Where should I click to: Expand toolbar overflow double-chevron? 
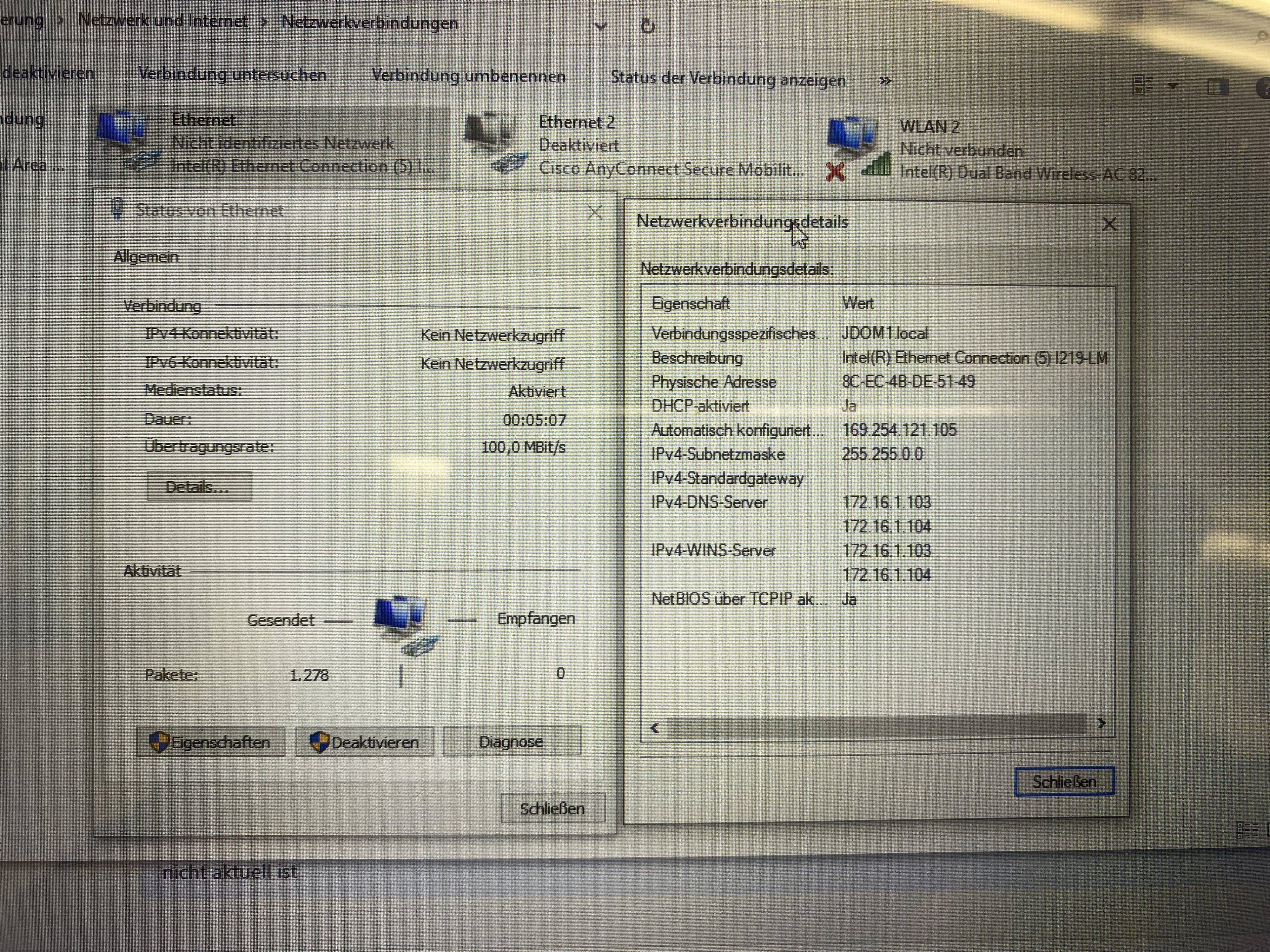click(x=885, y=81)
